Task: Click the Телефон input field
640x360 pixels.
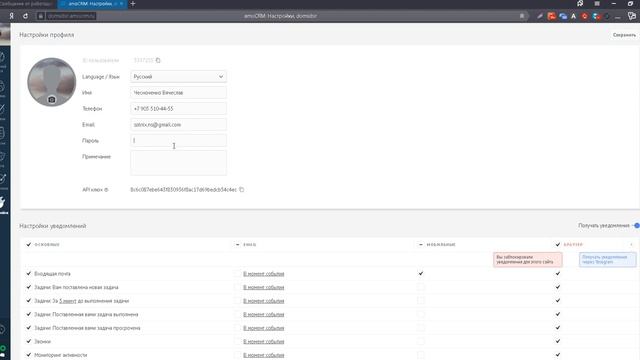Action: coord(178,109)
